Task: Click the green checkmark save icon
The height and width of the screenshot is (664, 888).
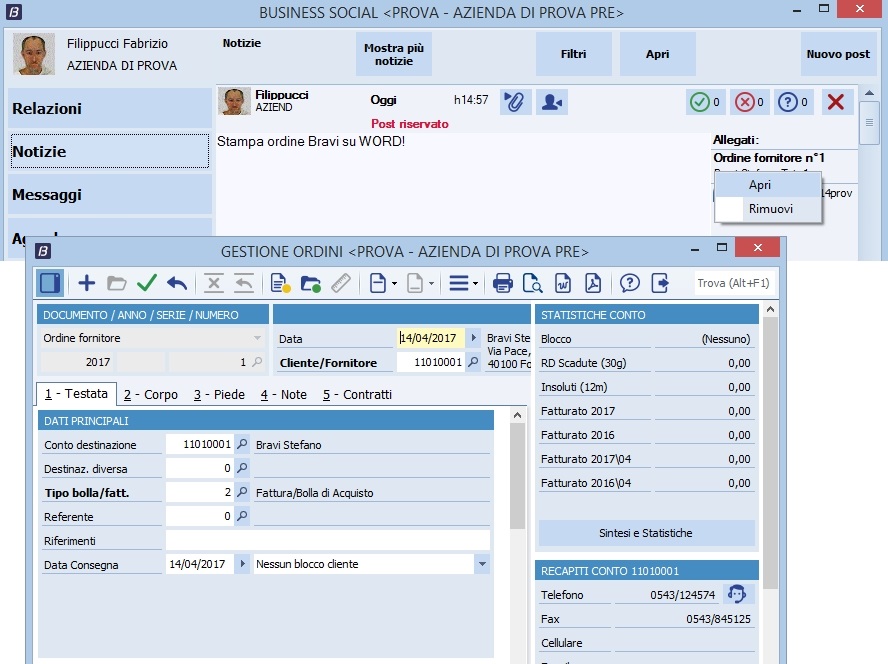Action: coord(147,283)
